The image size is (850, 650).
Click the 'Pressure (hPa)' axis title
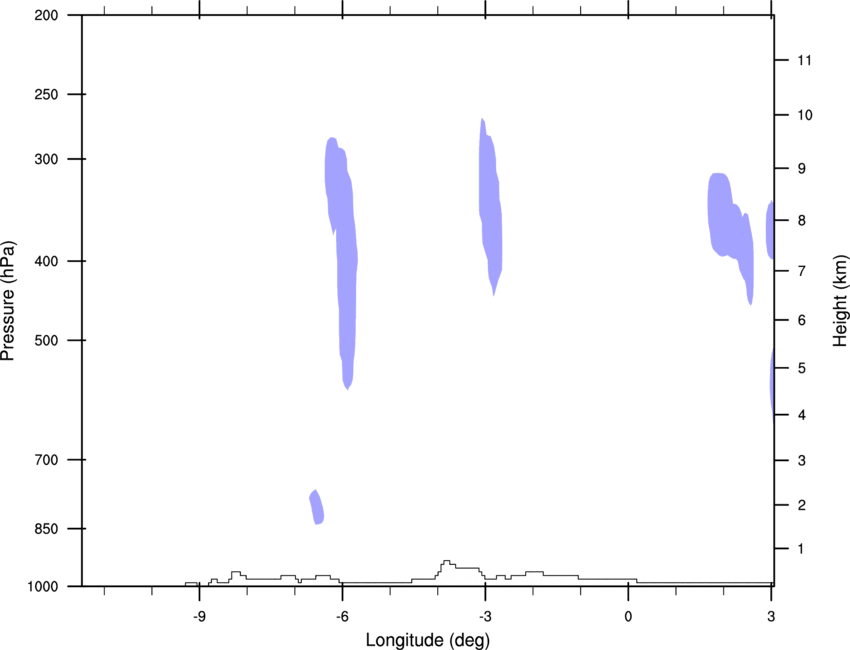pyautogui.click(x=8, y=301)
